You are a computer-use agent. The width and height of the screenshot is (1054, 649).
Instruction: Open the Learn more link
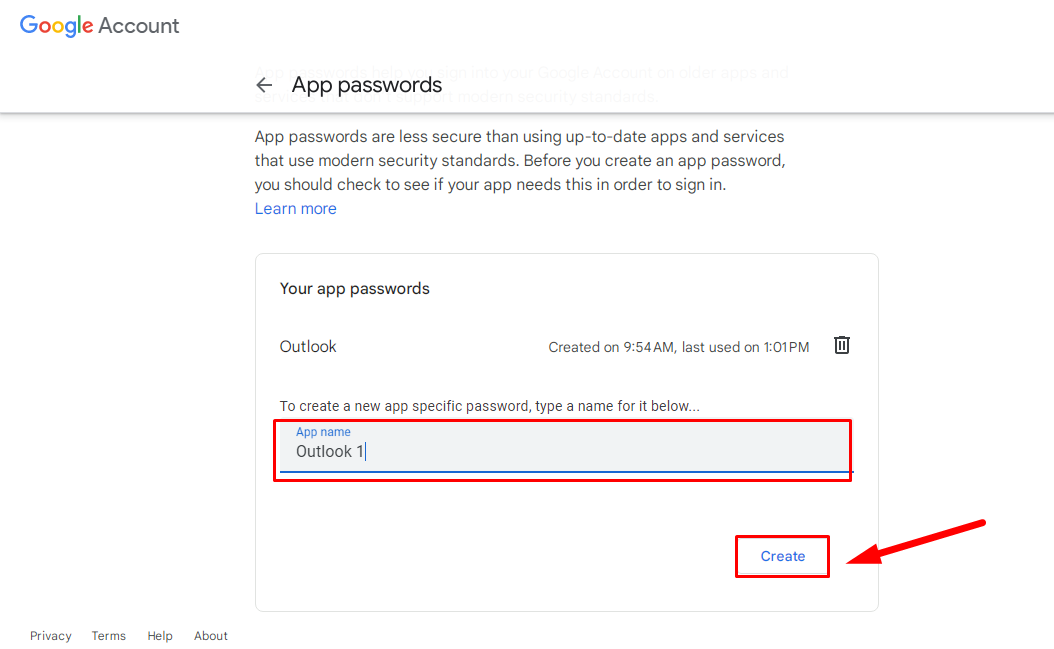click(295, 208)
